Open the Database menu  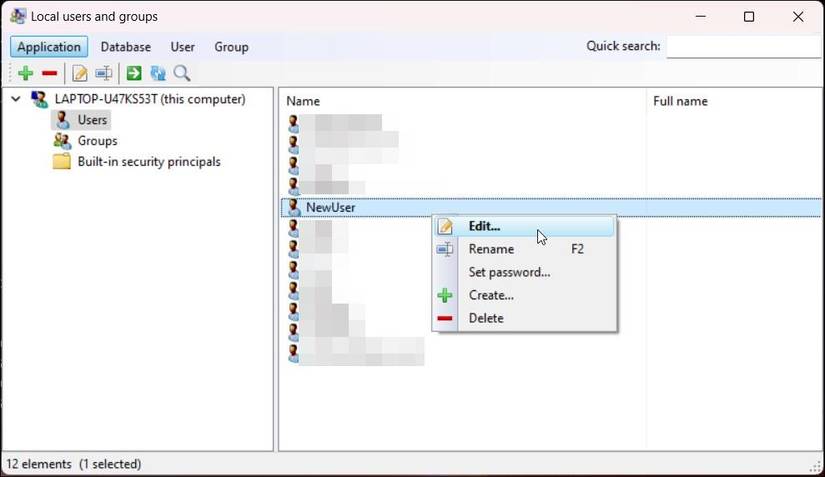tap(126, 47)
